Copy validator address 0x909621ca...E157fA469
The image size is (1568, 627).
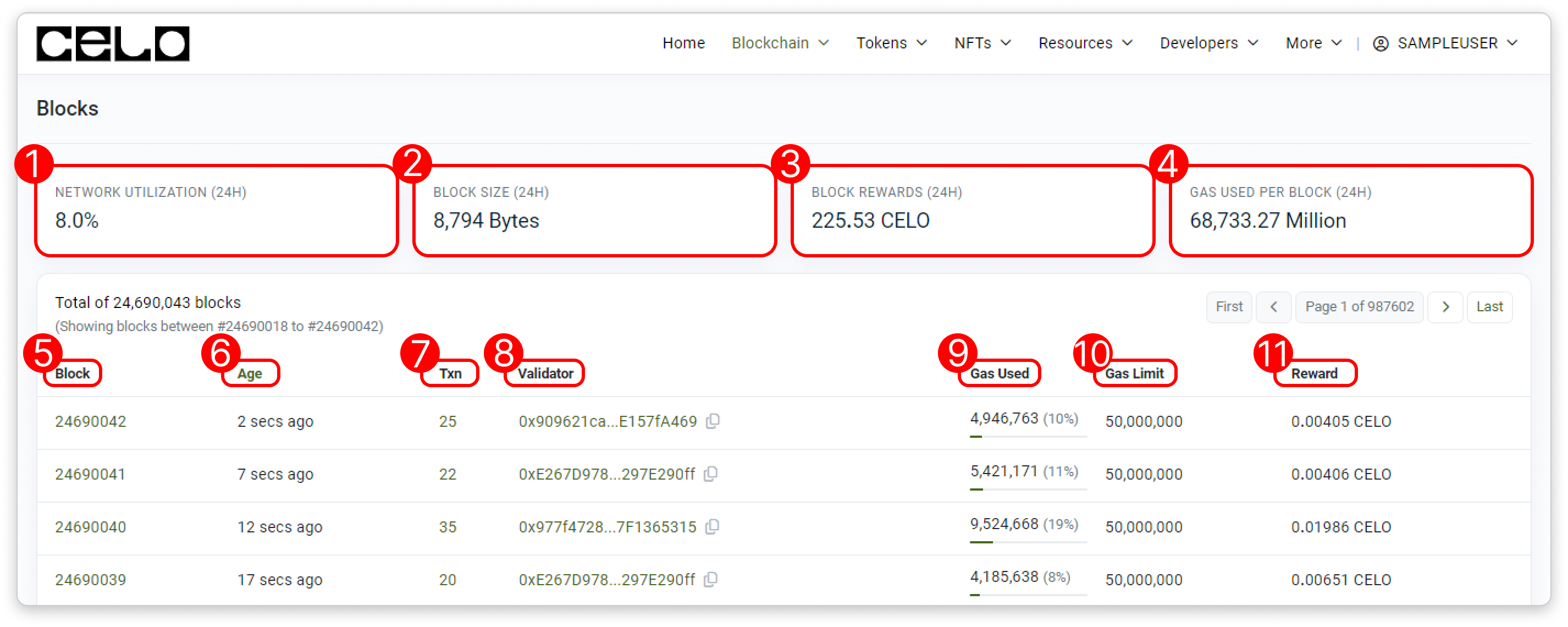[x=713, y=421]
